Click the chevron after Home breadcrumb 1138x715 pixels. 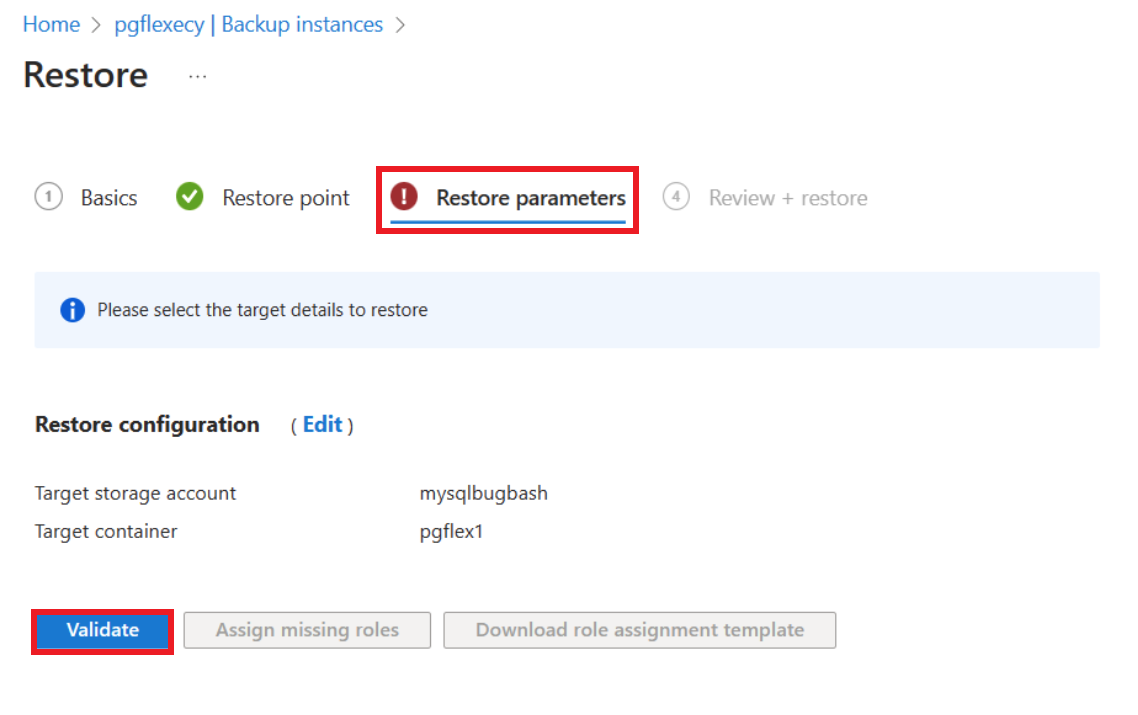[97, 25]
